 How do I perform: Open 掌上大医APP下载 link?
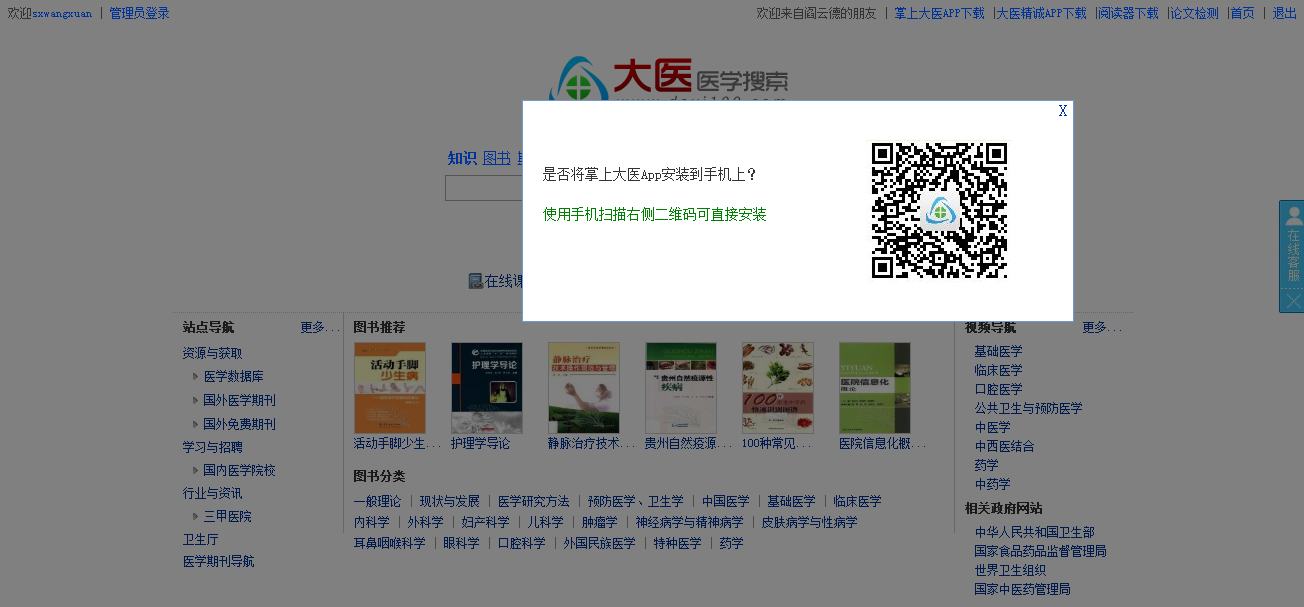939,13
